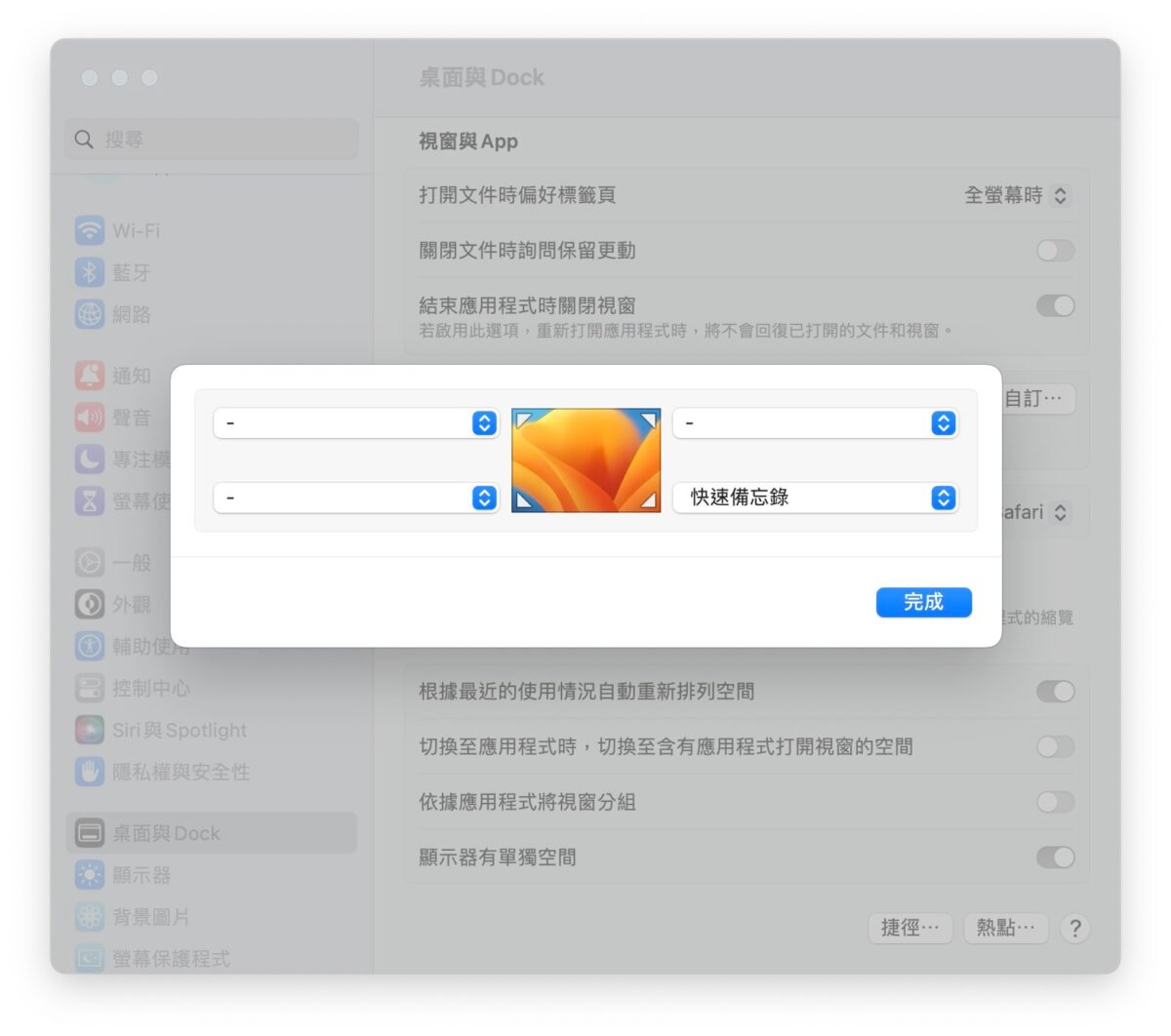Select 背景圖片 wallpaper sidebar item
Image resolution: width=1171 pixels, height=1036 pixels.
150,917
